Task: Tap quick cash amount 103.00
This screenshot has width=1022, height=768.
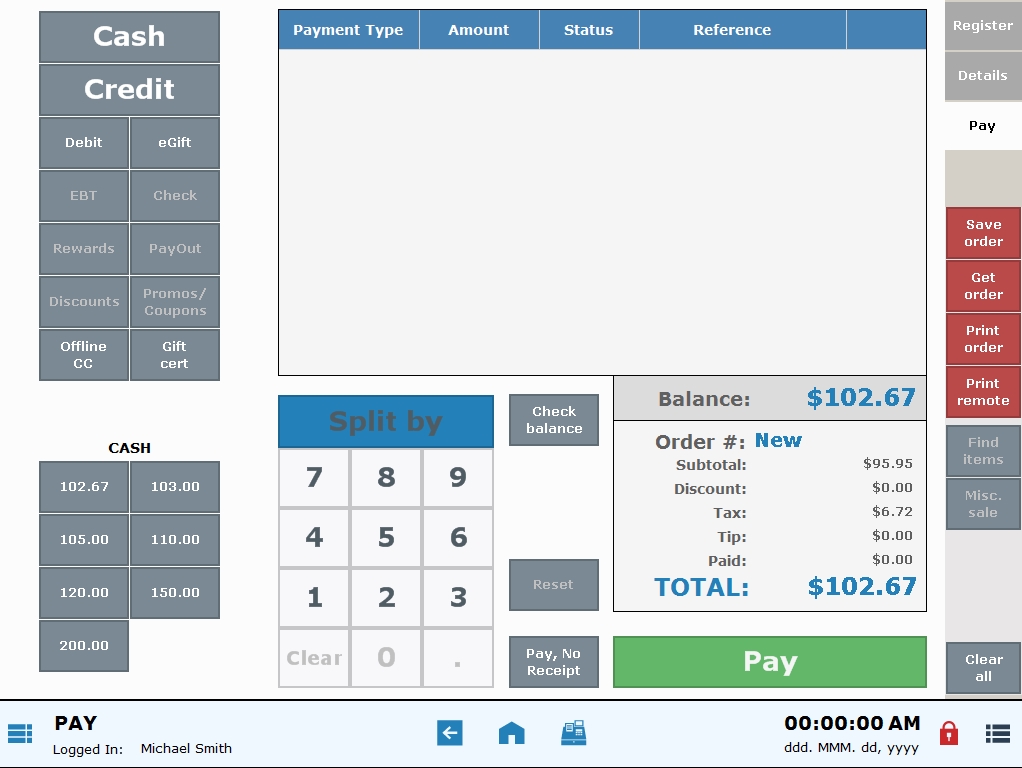Action: (175, 486)
